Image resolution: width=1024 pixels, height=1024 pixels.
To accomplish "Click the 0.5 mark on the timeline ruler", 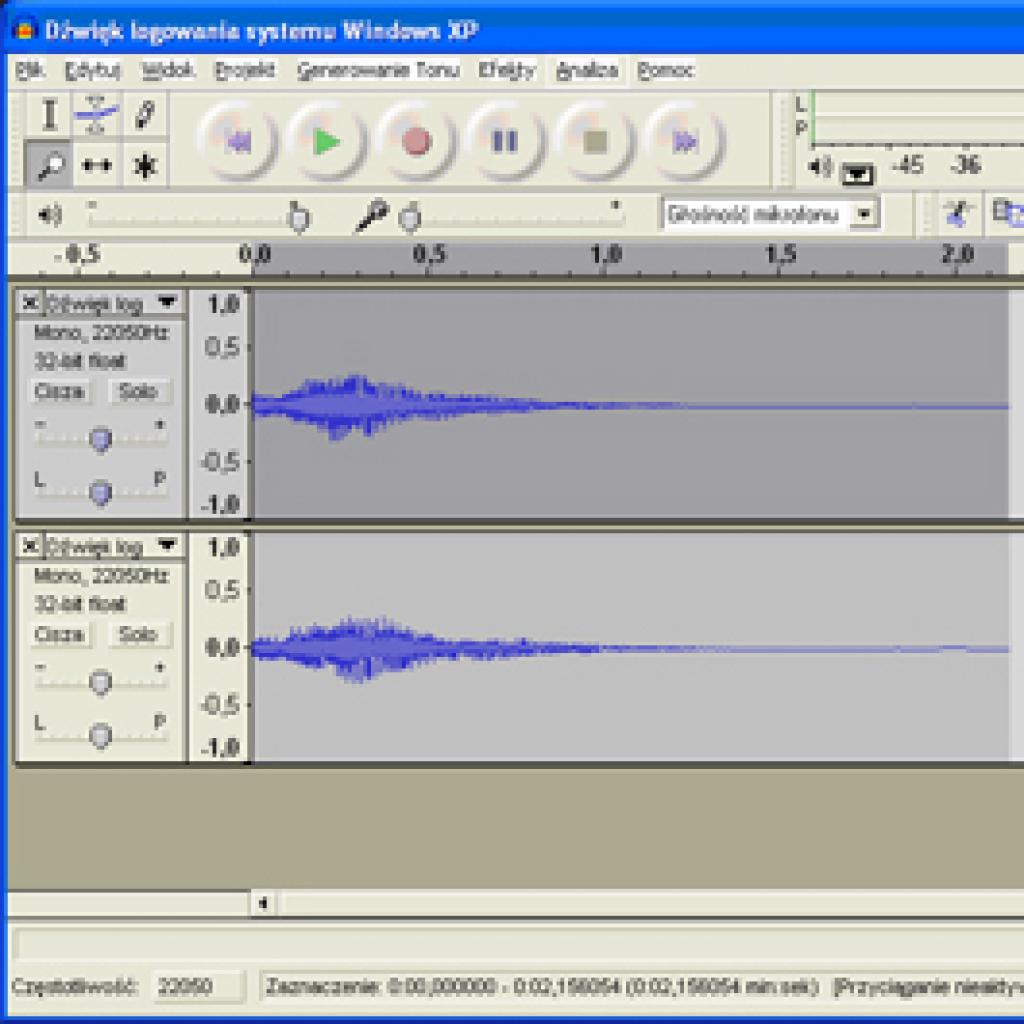I will click(430, 253).
